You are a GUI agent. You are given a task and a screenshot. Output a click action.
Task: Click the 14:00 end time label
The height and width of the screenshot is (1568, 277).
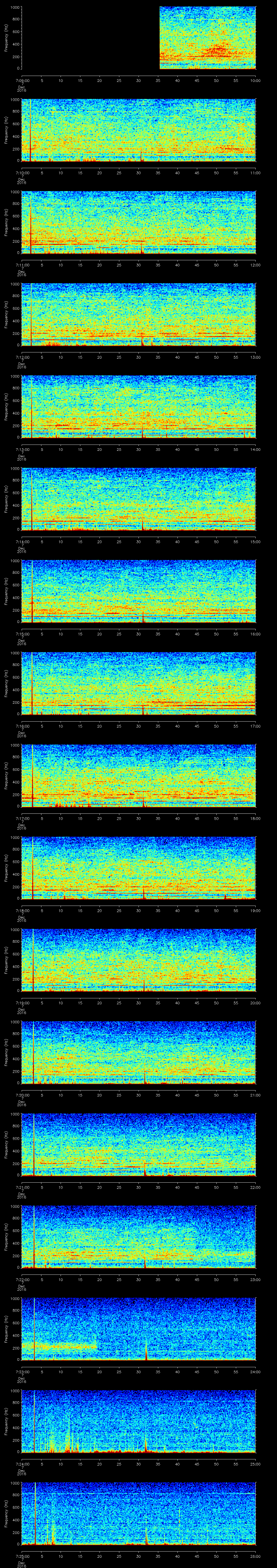[256, 449]
